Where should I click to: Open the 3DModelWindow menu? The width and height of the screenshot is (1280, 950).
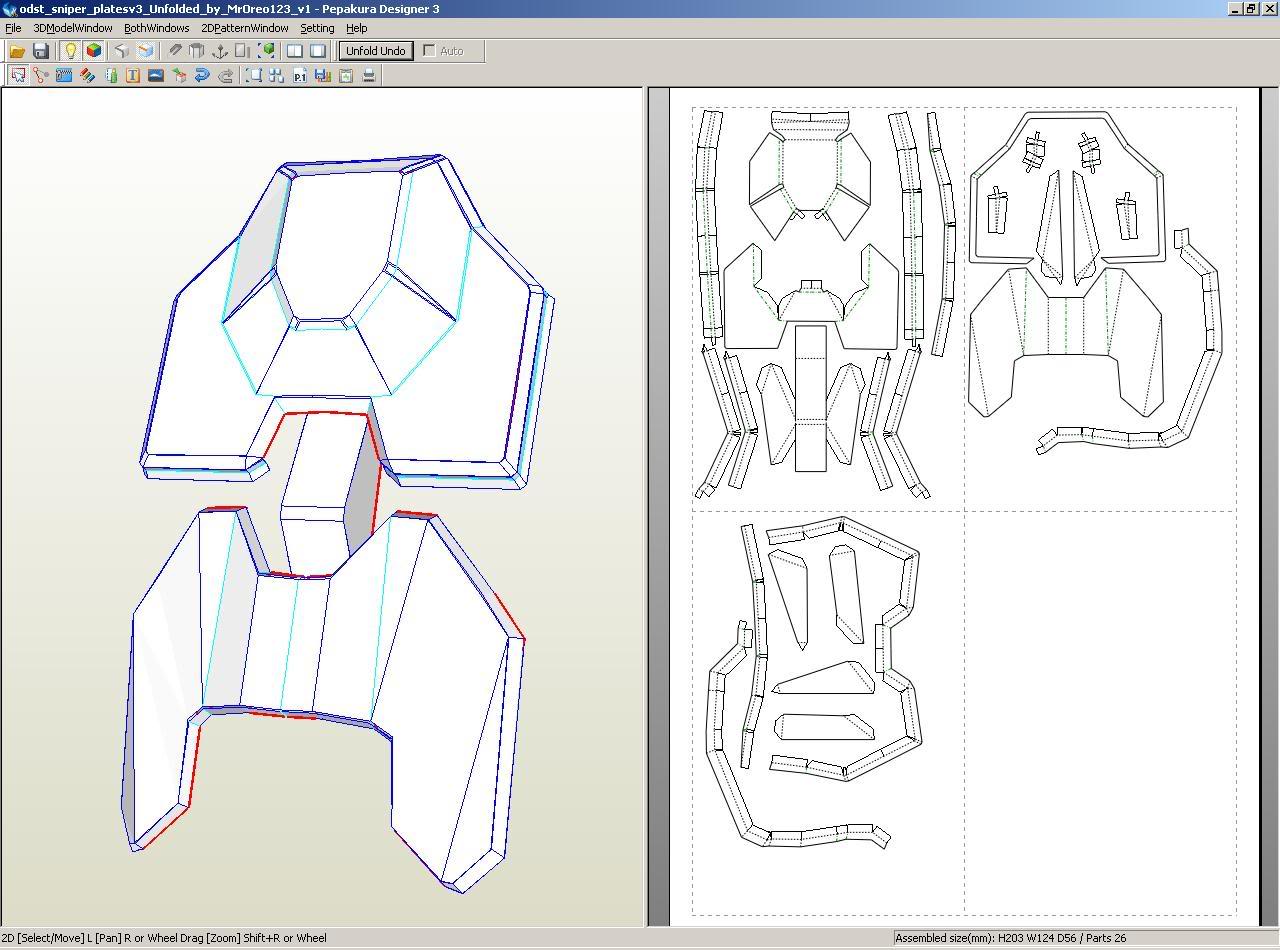point(73,28)
